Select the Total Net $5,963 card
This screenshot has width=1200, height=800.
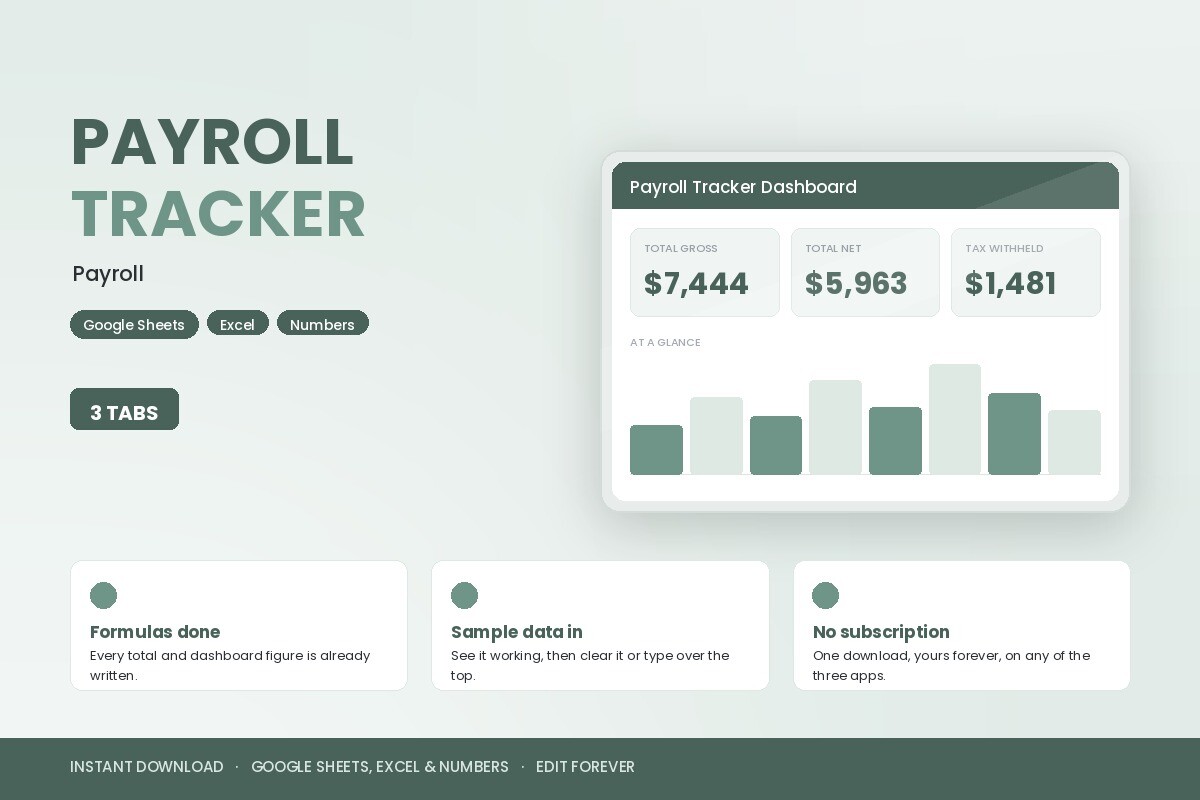coord(865,272)
